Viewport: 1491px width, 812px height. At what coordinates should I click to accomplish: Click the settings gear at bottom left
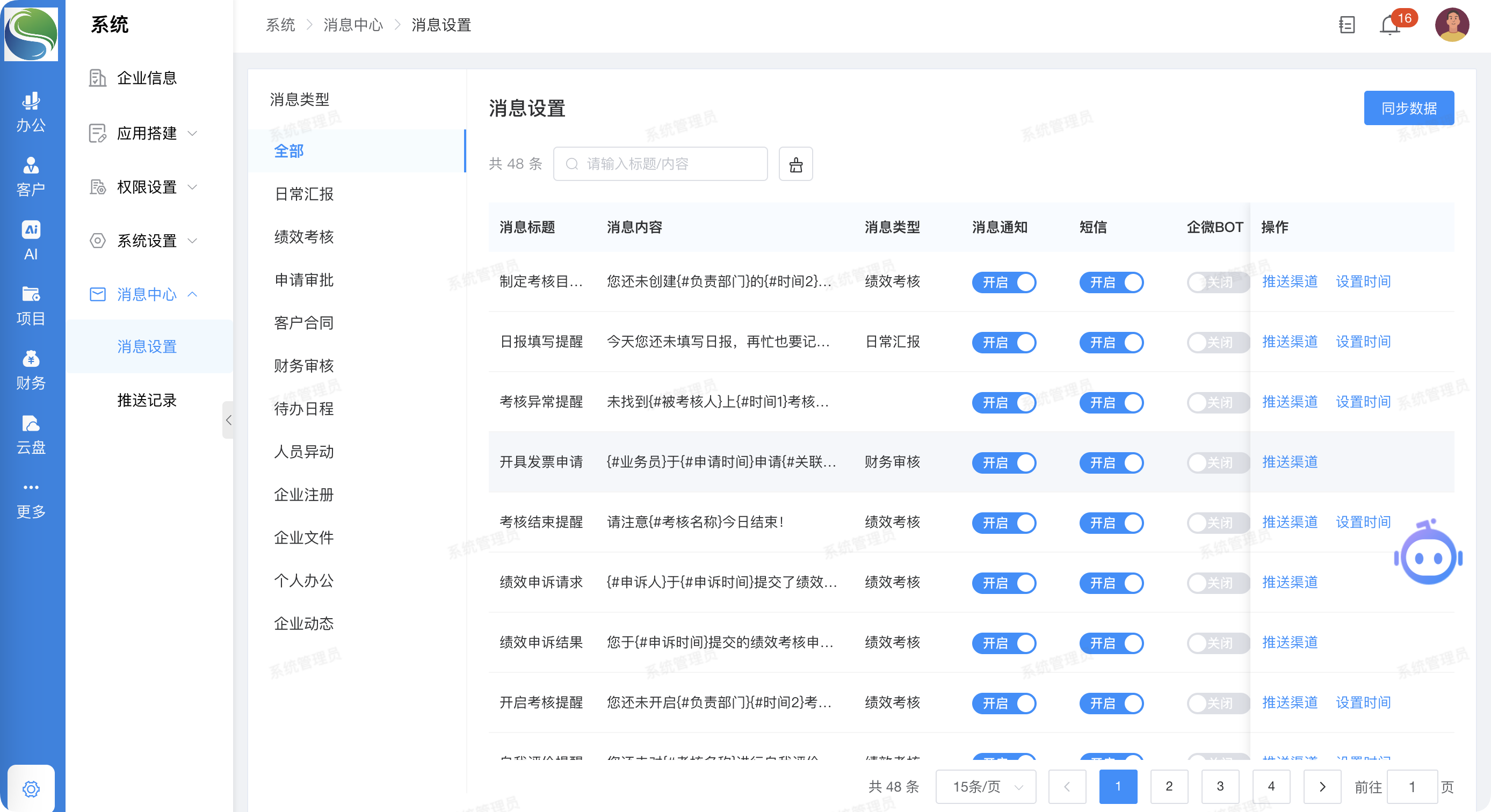coord(31,788)
